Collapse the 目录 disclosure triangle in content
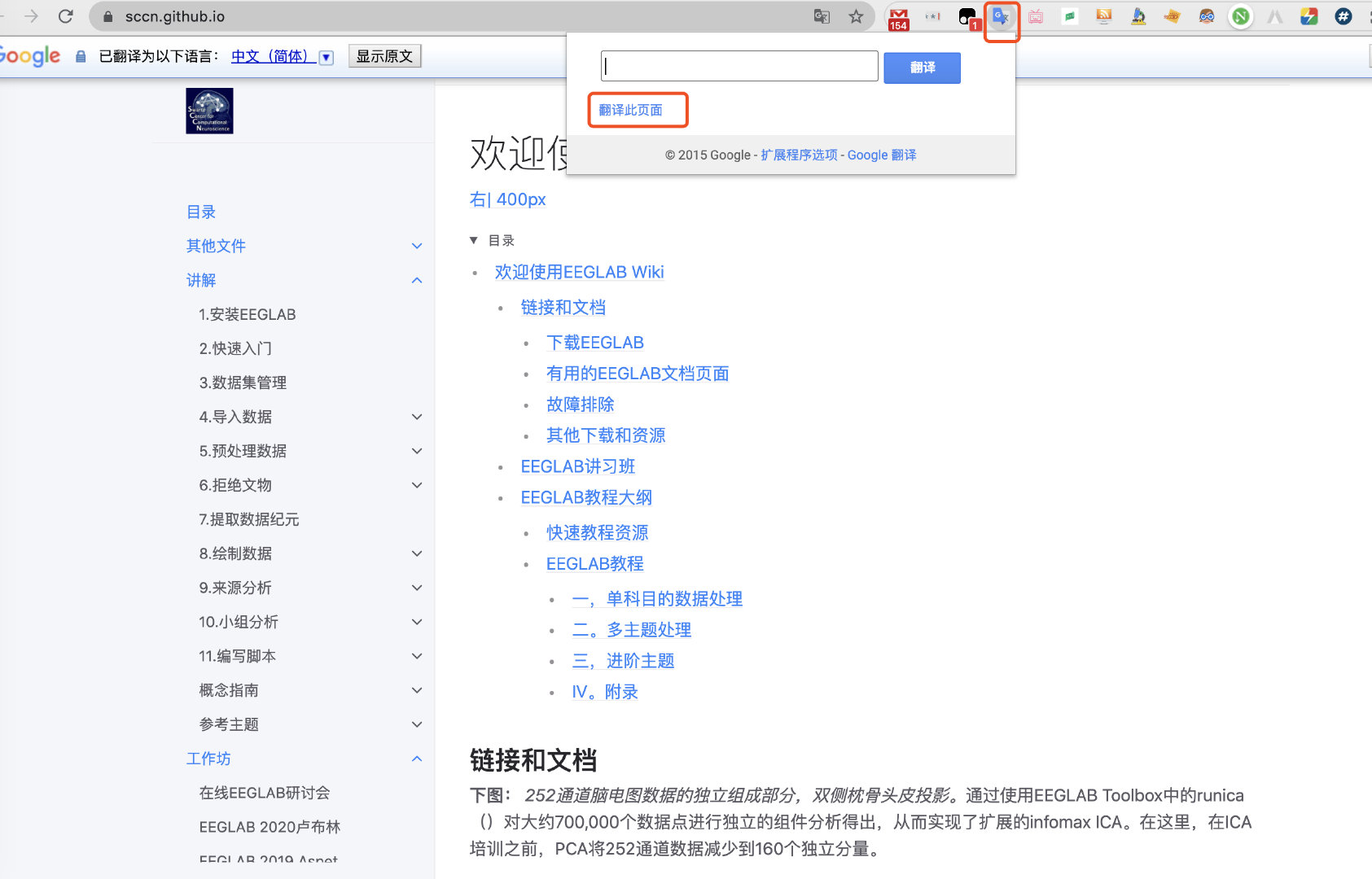 coord(473,240)
